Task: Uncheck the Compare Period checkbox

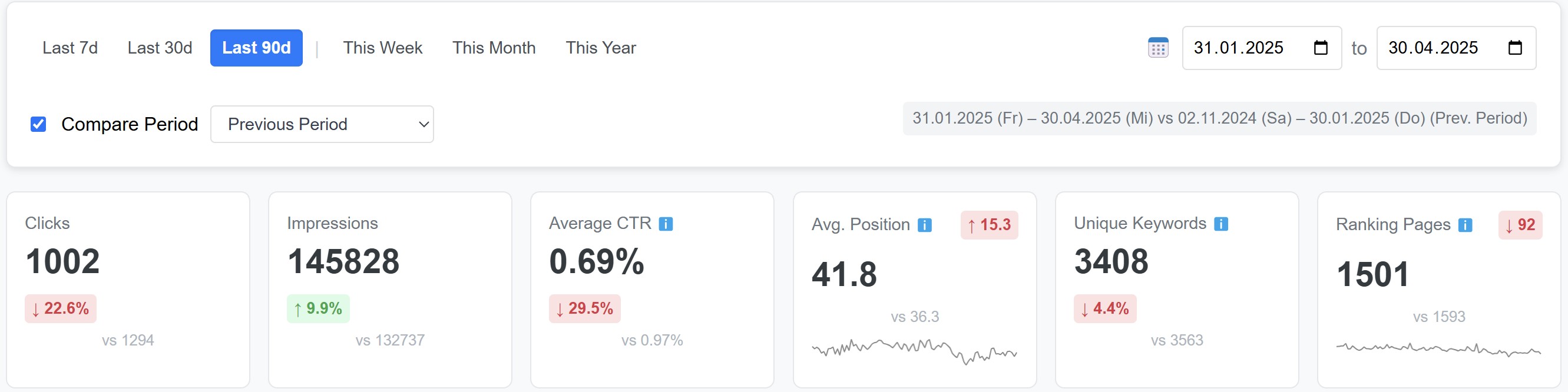Action: pos(38,124)
